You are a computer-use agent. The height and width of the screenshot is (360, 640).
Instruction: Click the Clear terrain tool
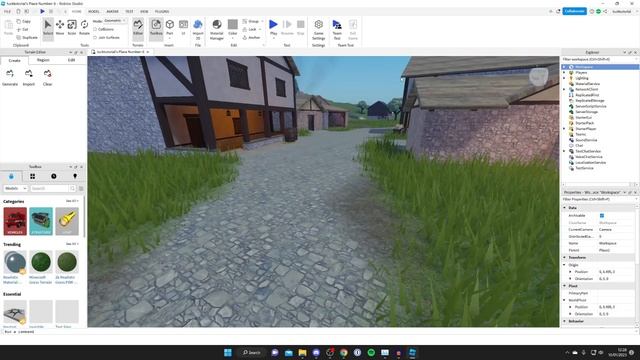click(x=47, y=77)
